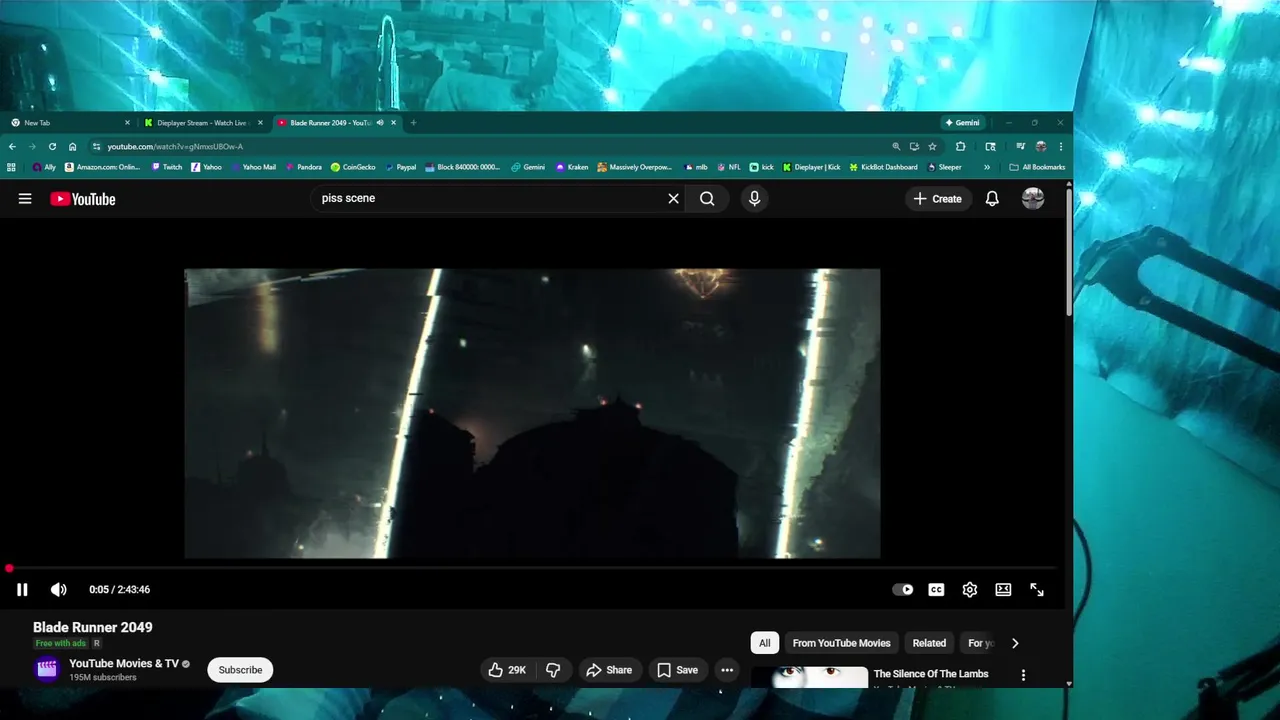Select the All filter chip
The width and height of the screenshot is (1280, 720).
pyautogui.click(x=765, y=643)
